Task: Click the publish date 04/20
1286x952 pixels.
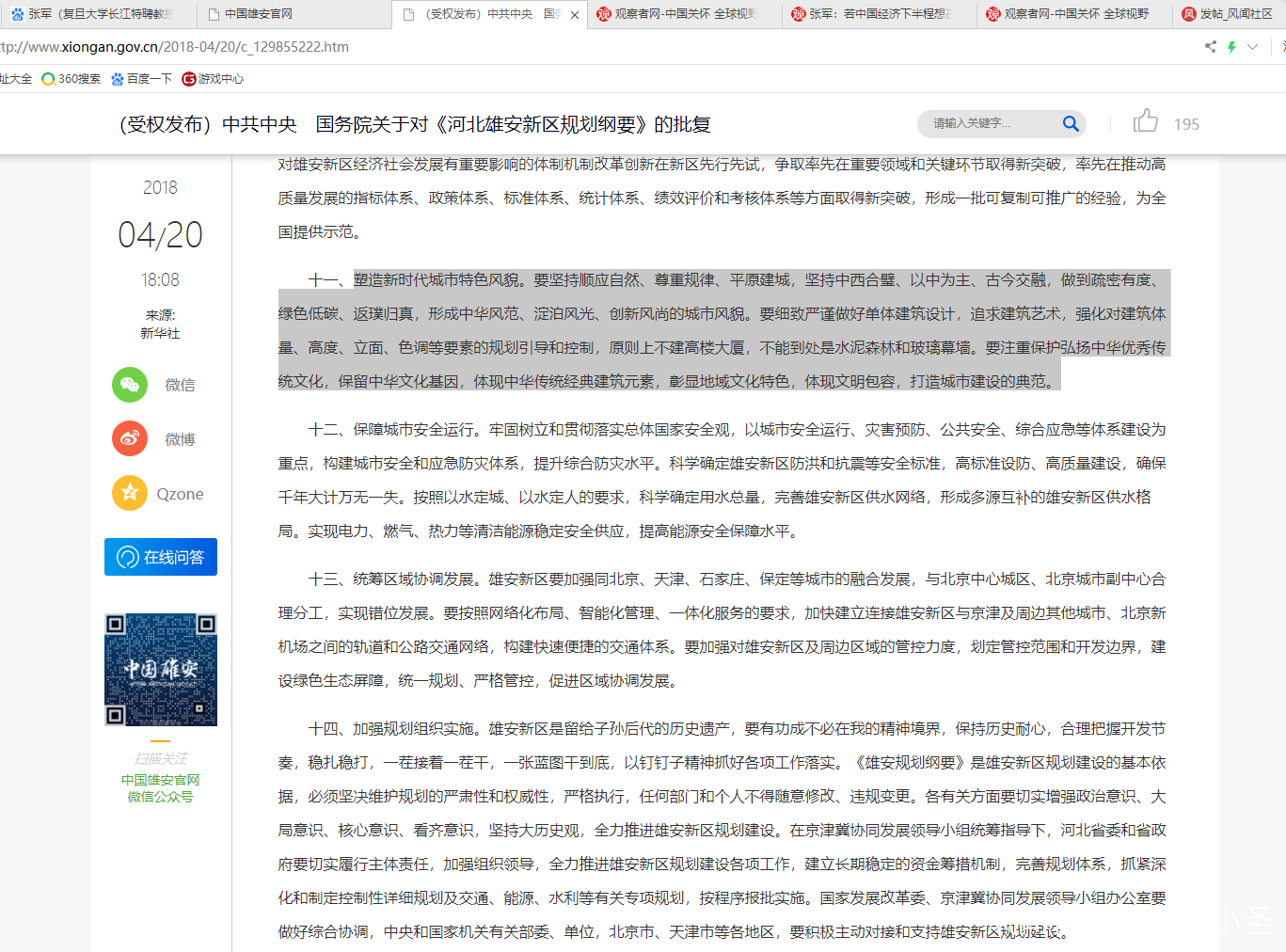Action: (160, 234)
